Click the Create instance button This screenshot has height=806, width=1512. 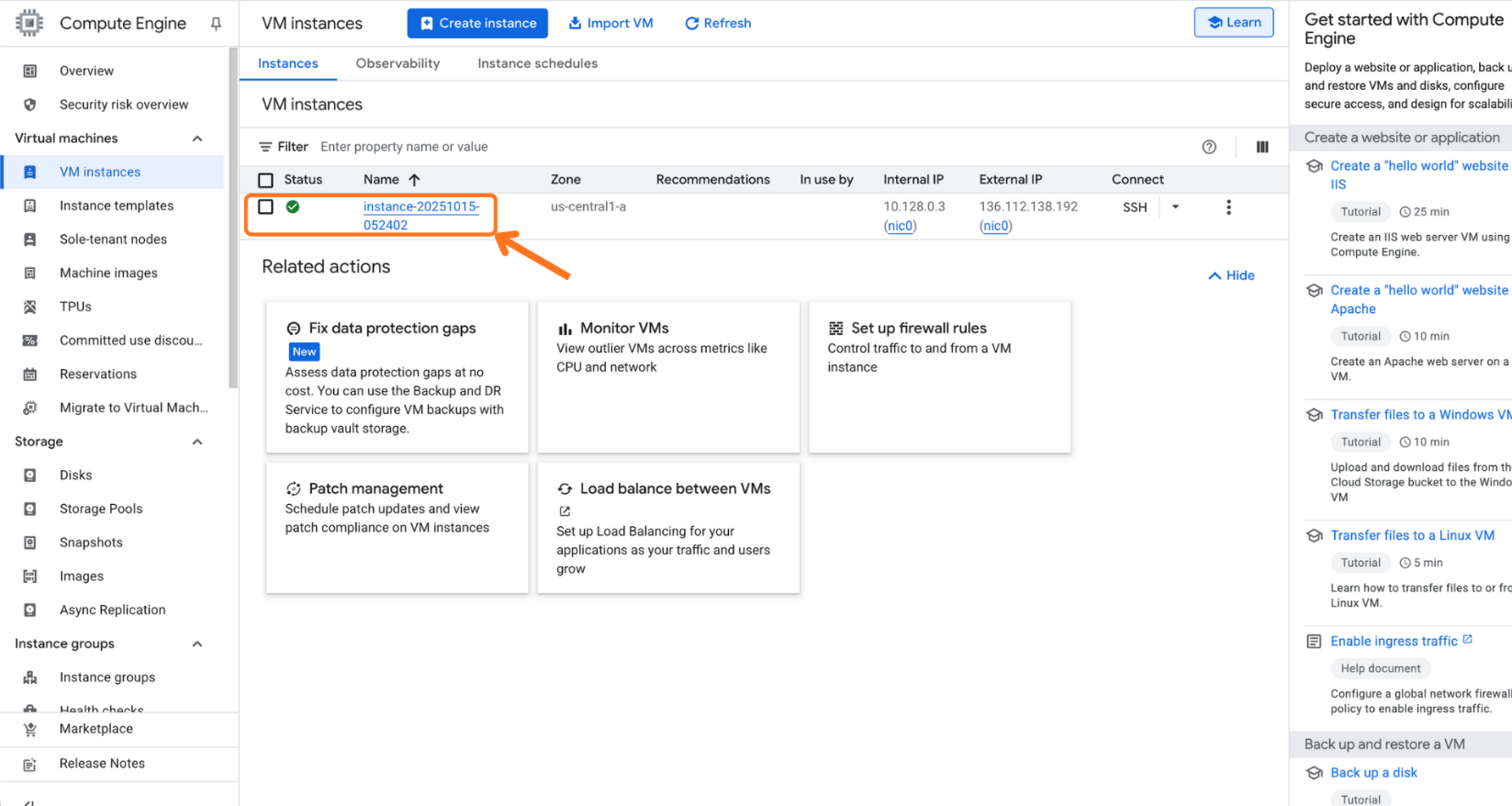coord(477,23)
